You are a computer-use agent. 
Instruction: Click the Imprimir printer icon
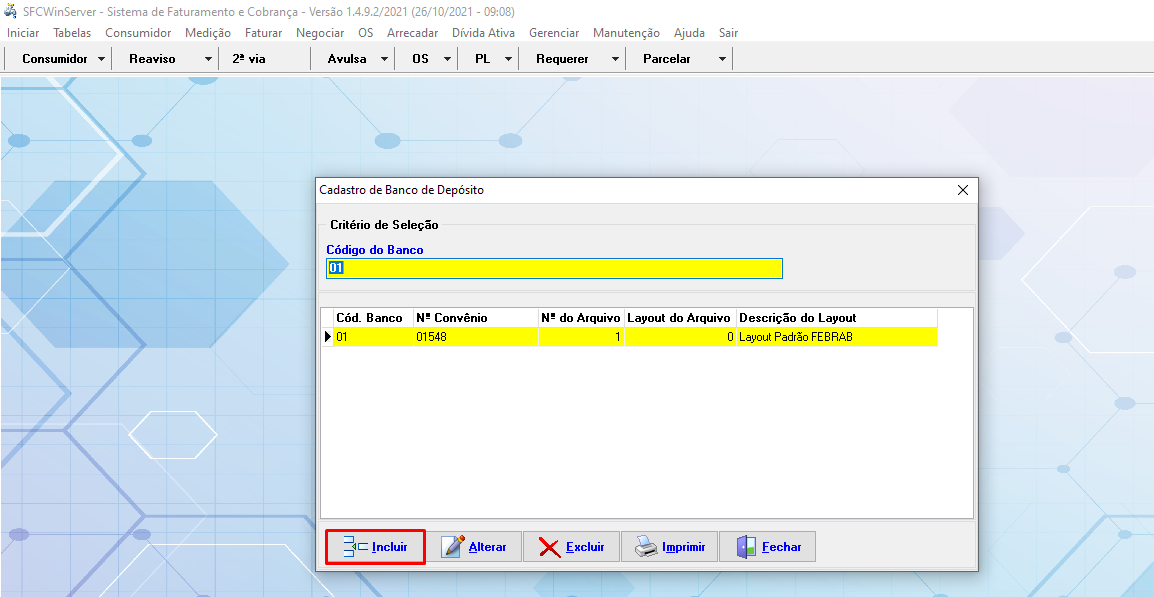tap(646, 547)
